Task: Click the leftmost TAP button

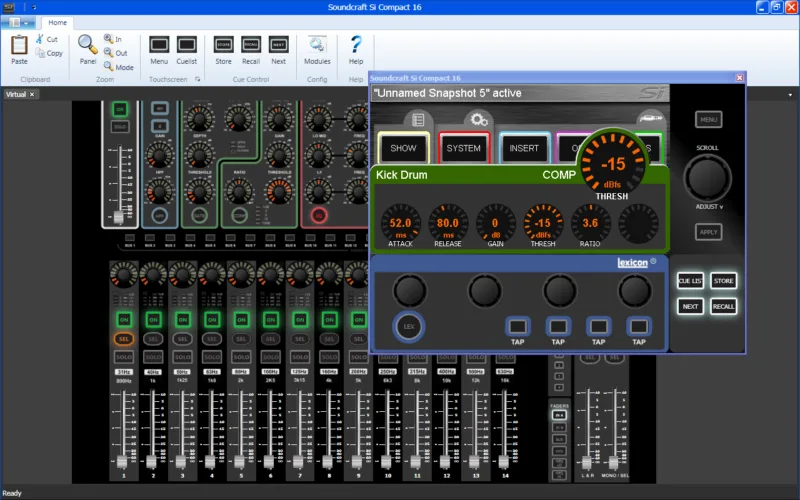Action: (x=518, y=326)
